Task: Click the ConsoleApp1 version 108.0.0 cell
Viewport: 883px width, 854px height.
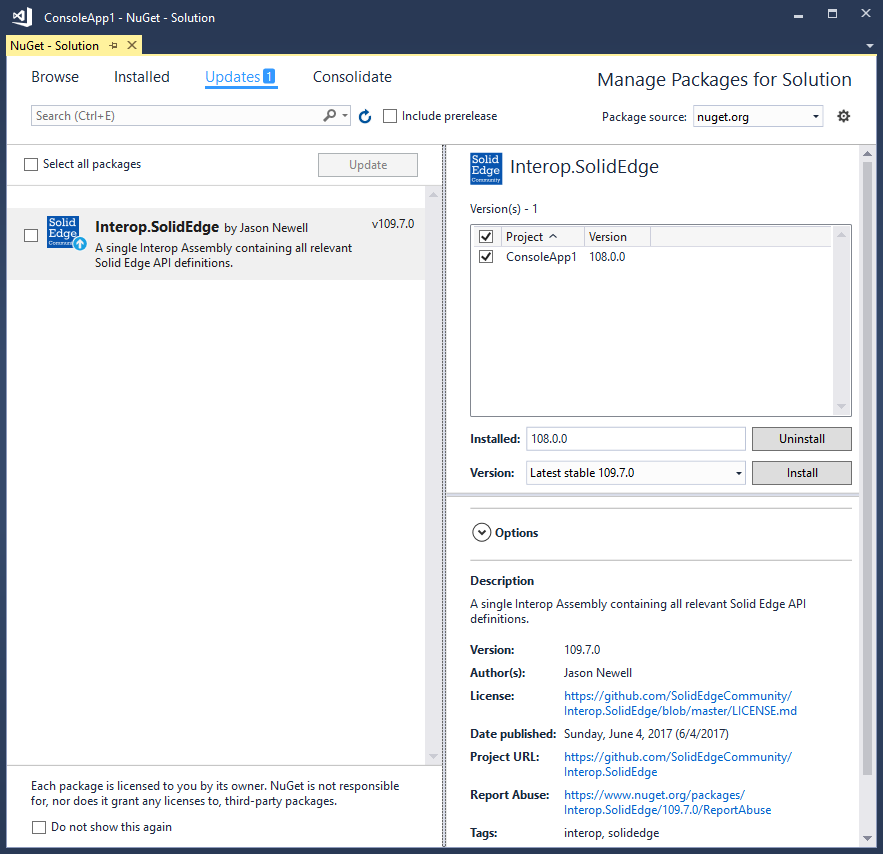Action: [607, 257]
